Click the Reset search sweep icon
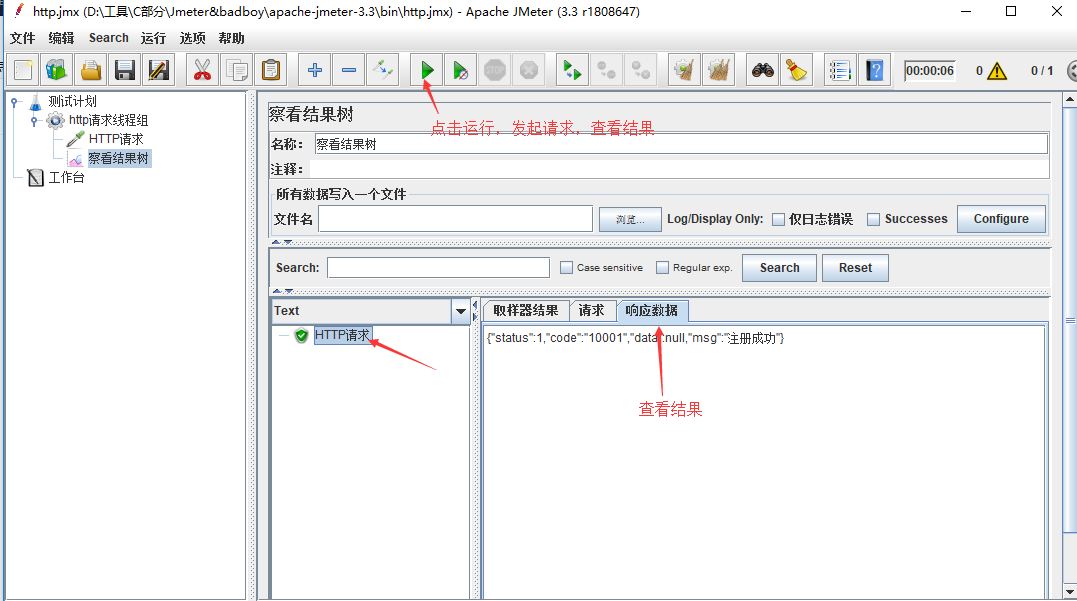This screenshot has height=601, width=1077. pyautogui.click(x=797, y=70)
